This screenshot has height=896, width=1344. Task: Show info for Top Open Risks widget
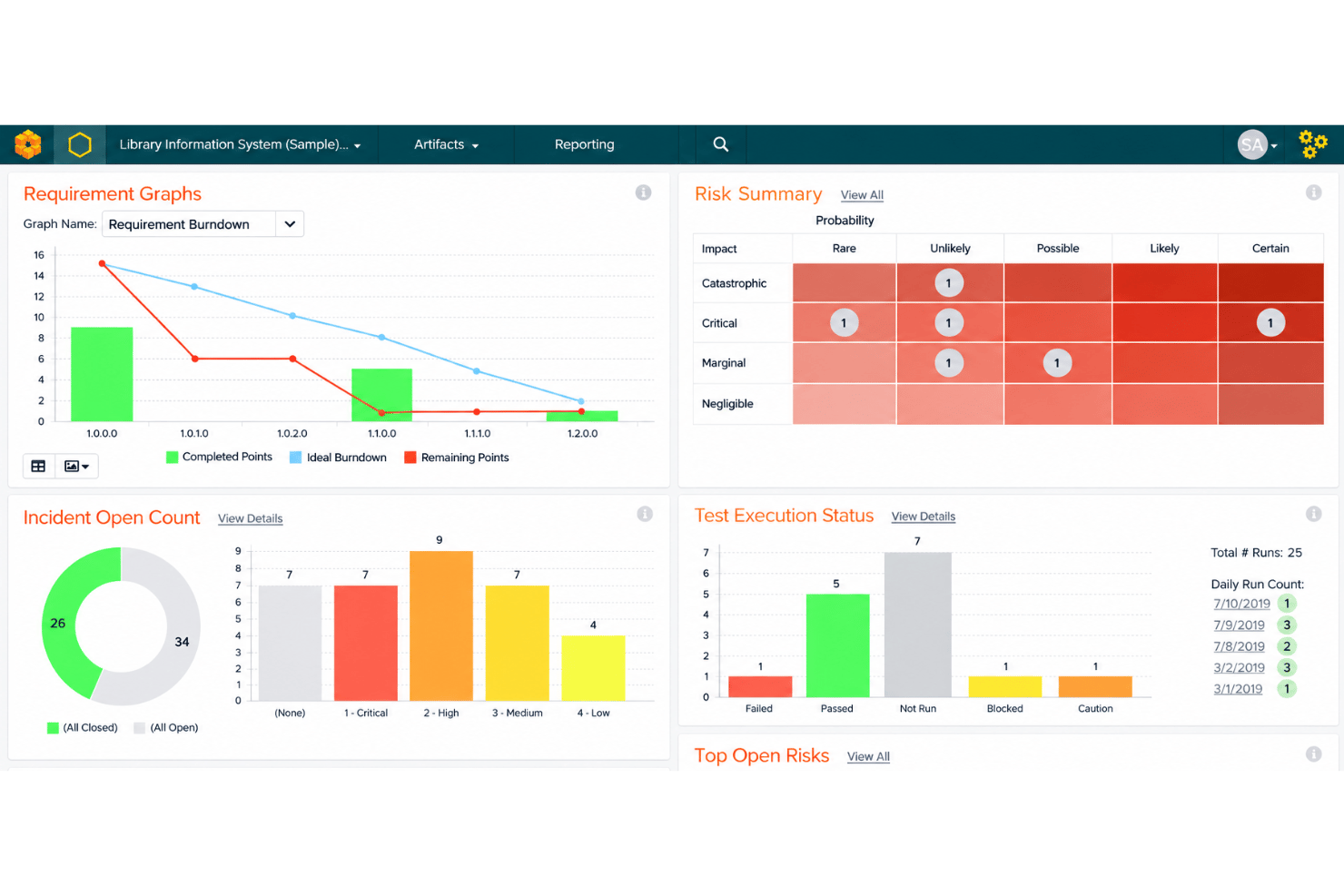pyautogui.click(x=1313, y=753)
